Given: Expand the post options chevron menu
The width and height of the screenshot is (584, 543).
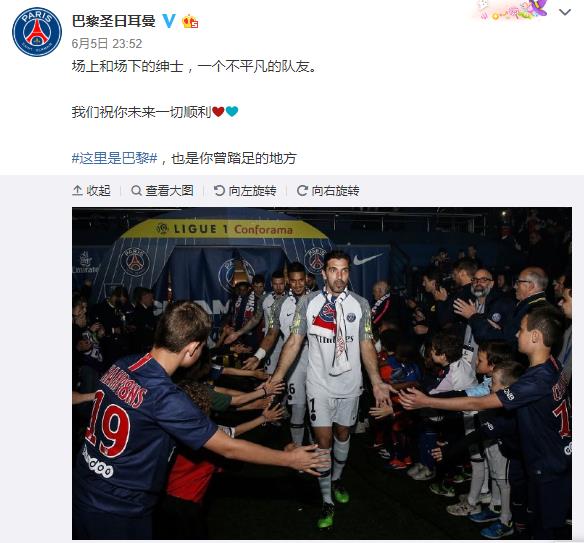Looking at the screenshot, I should 565,12.
